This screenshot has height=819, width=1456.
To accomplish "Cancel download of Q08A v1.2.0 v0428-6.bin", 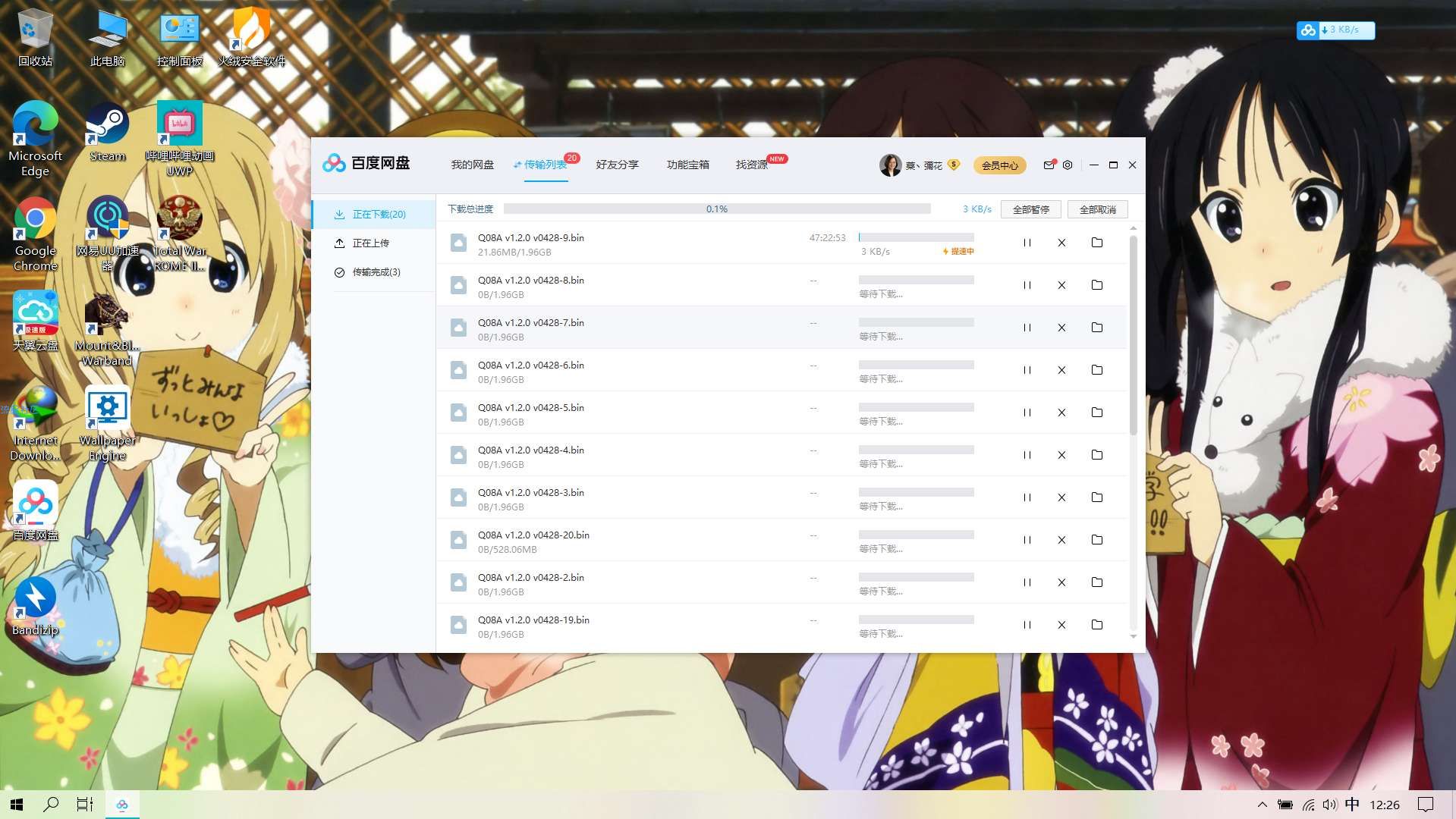I will (x=1061, y=370).
